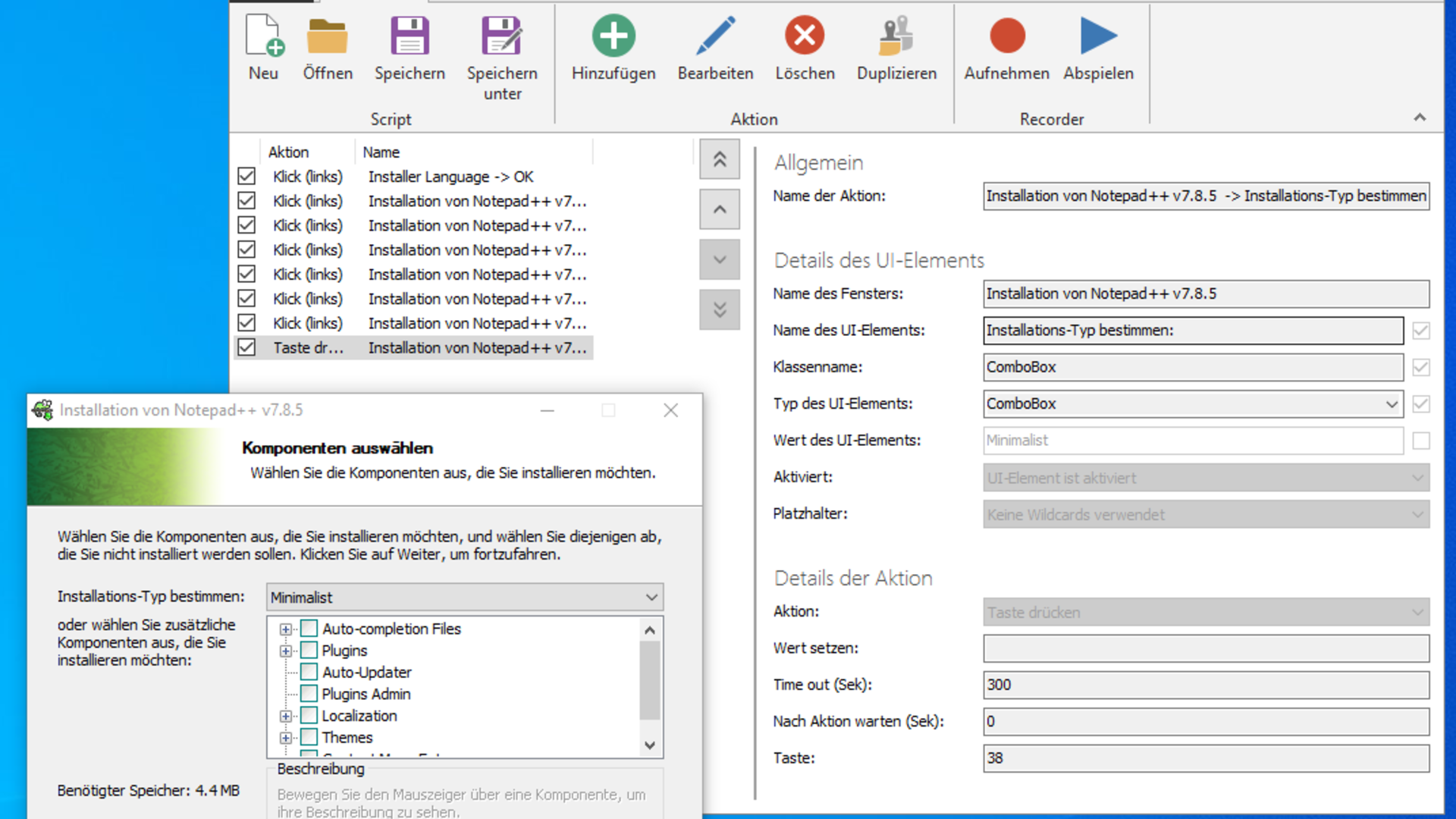Expand the Themes tree node
1456x819 pixels.
click(x=286, y=738)
